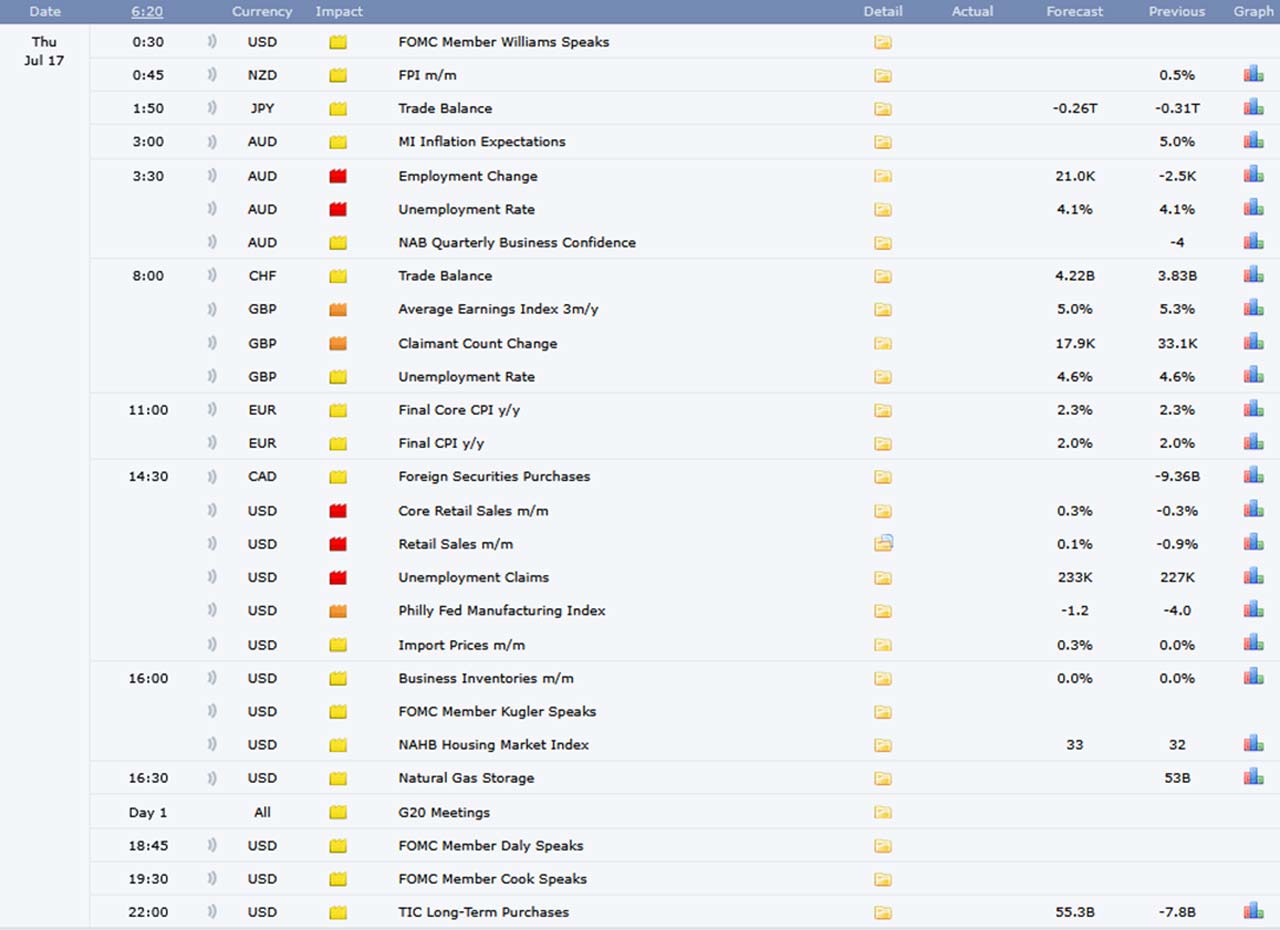Click the Thu Jul 17 date cell

(44, 51)
